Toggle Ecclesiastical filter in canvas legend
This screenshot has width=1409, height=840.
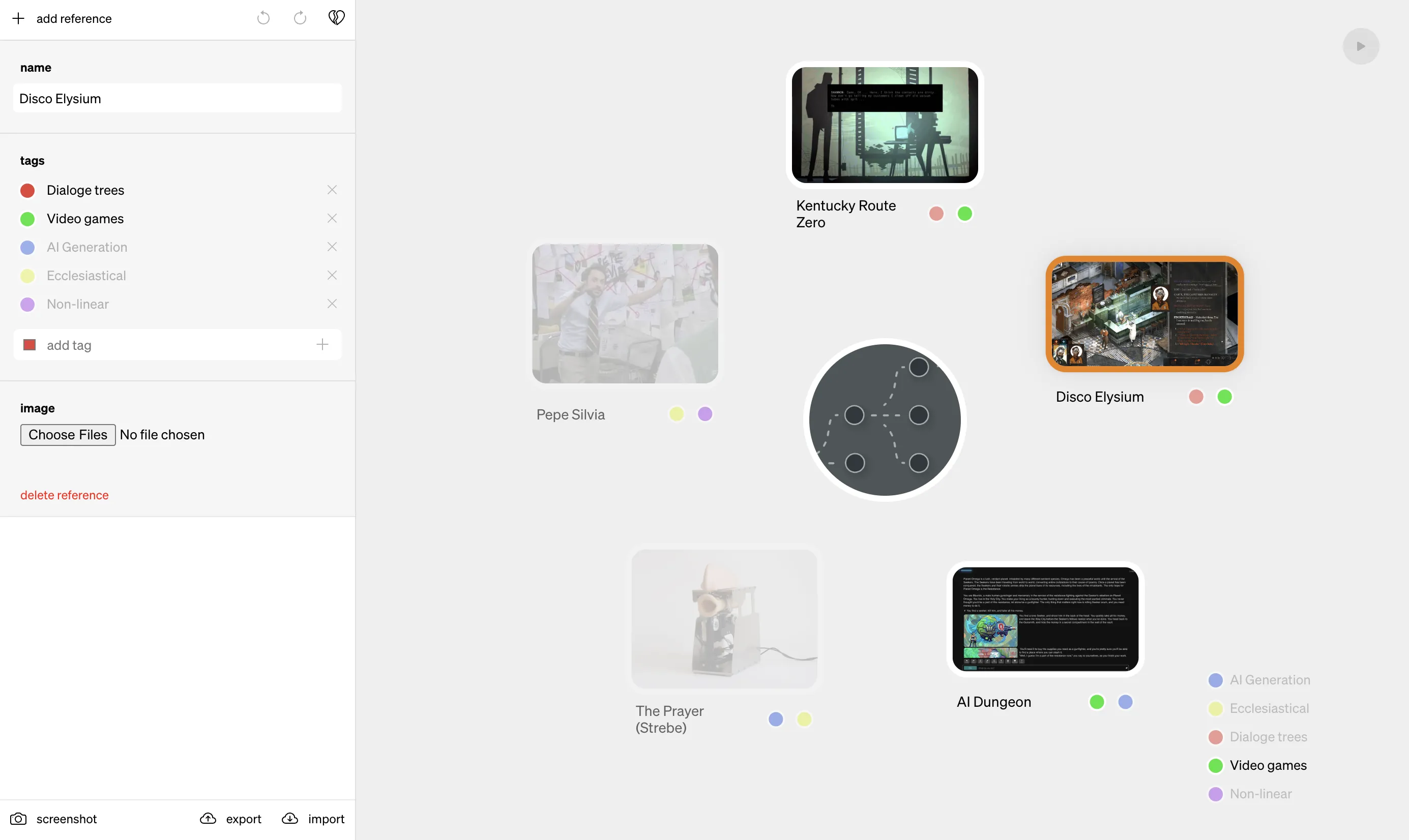click(1259, 709)
